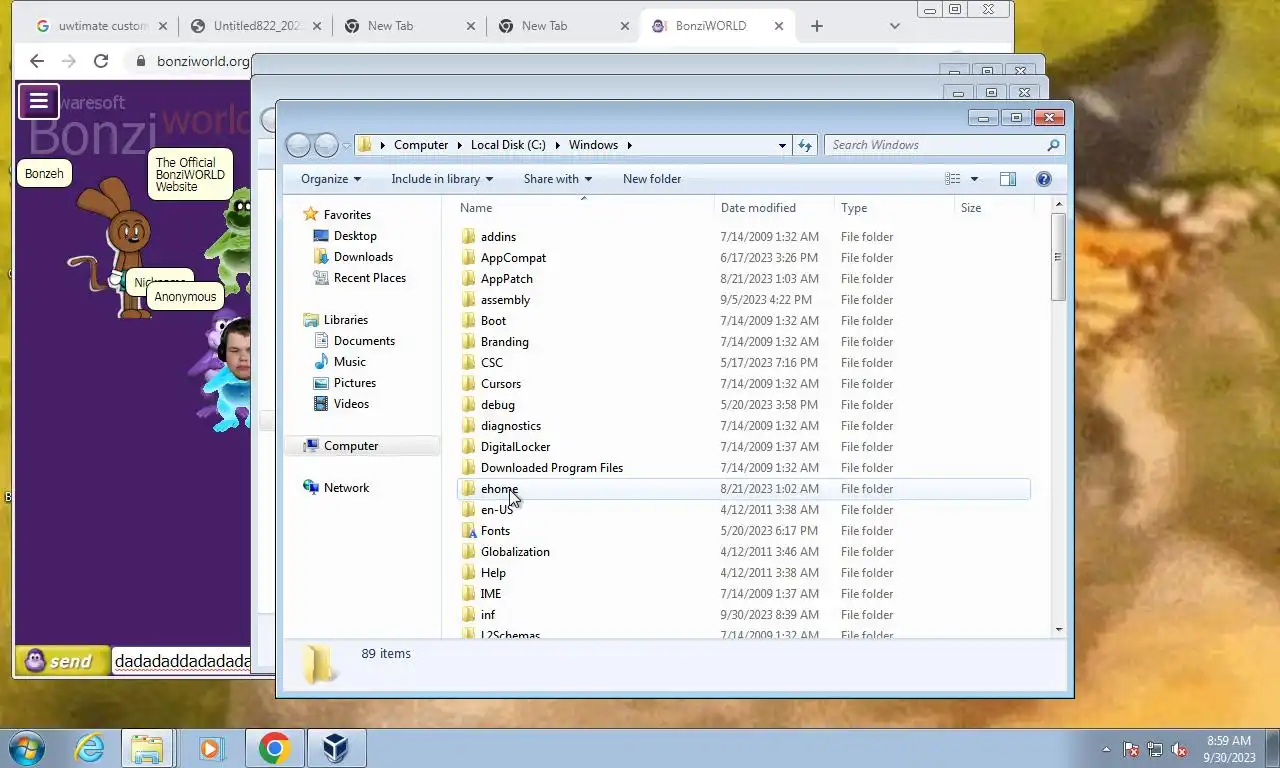The image size is (1280, 768).
Task: Click the Windows breadcrumb in address bar
Action: tap(593, 145)
